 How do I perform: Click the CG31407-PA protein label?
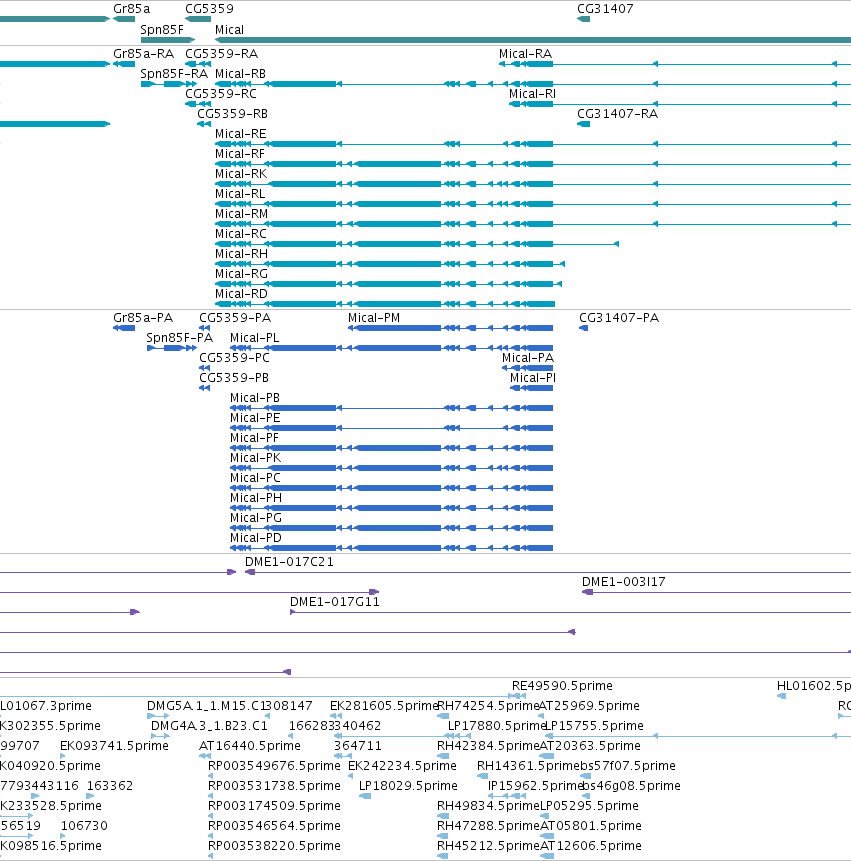(619, 318)
